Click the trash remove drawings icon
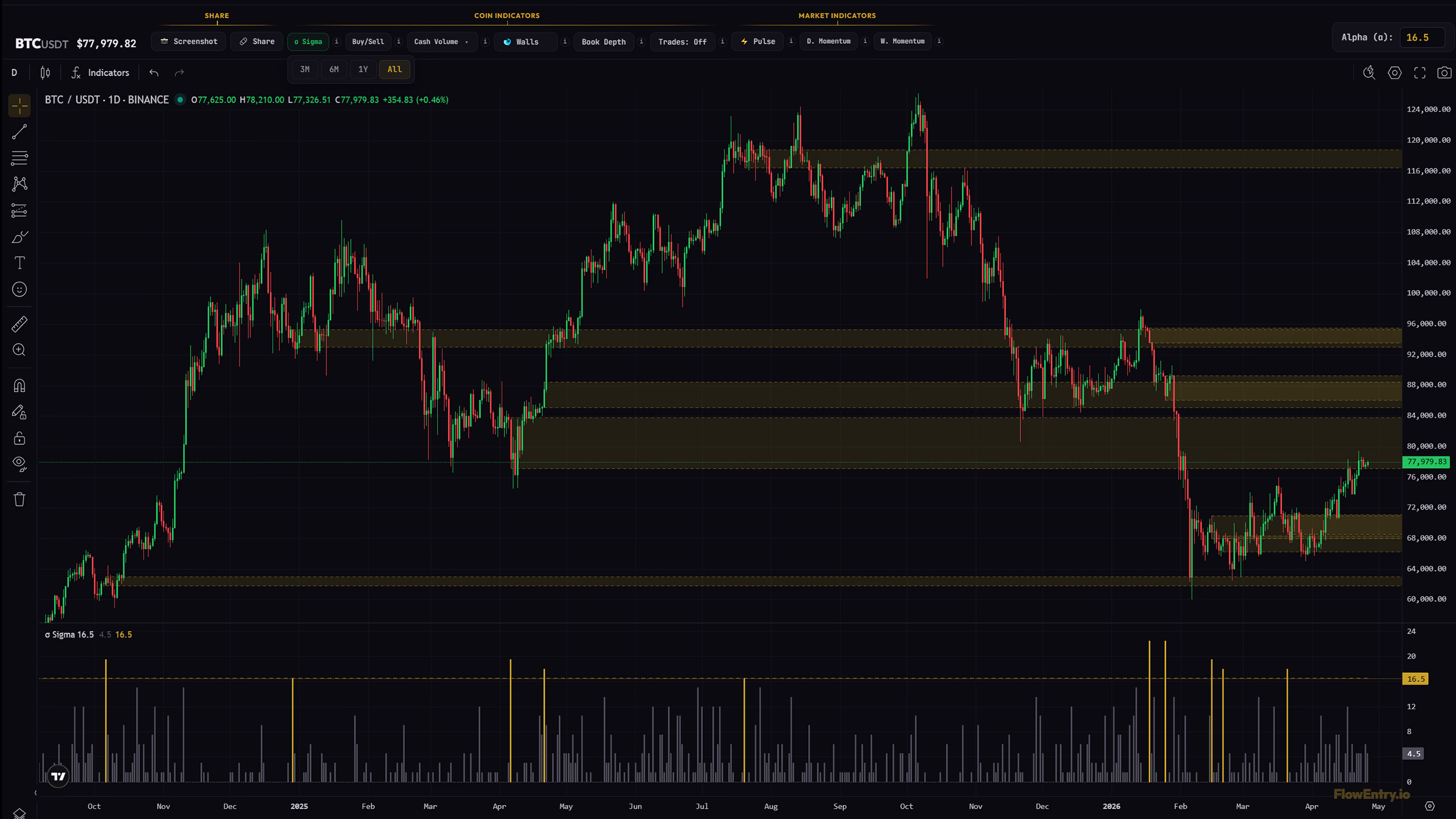1456x819 pixels. point(19,499)
